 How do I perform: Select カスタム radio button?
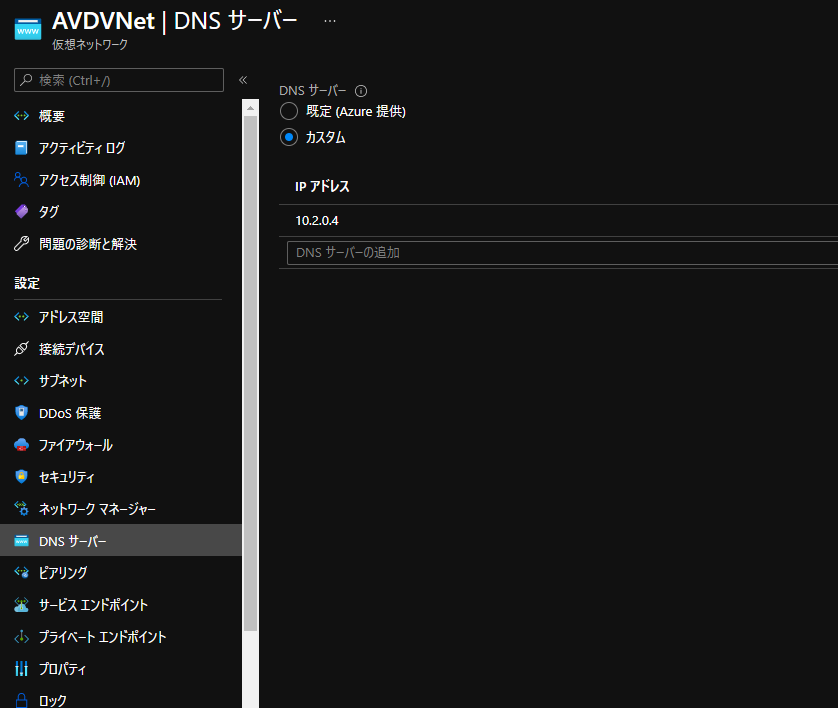click(x=289, y=137)
